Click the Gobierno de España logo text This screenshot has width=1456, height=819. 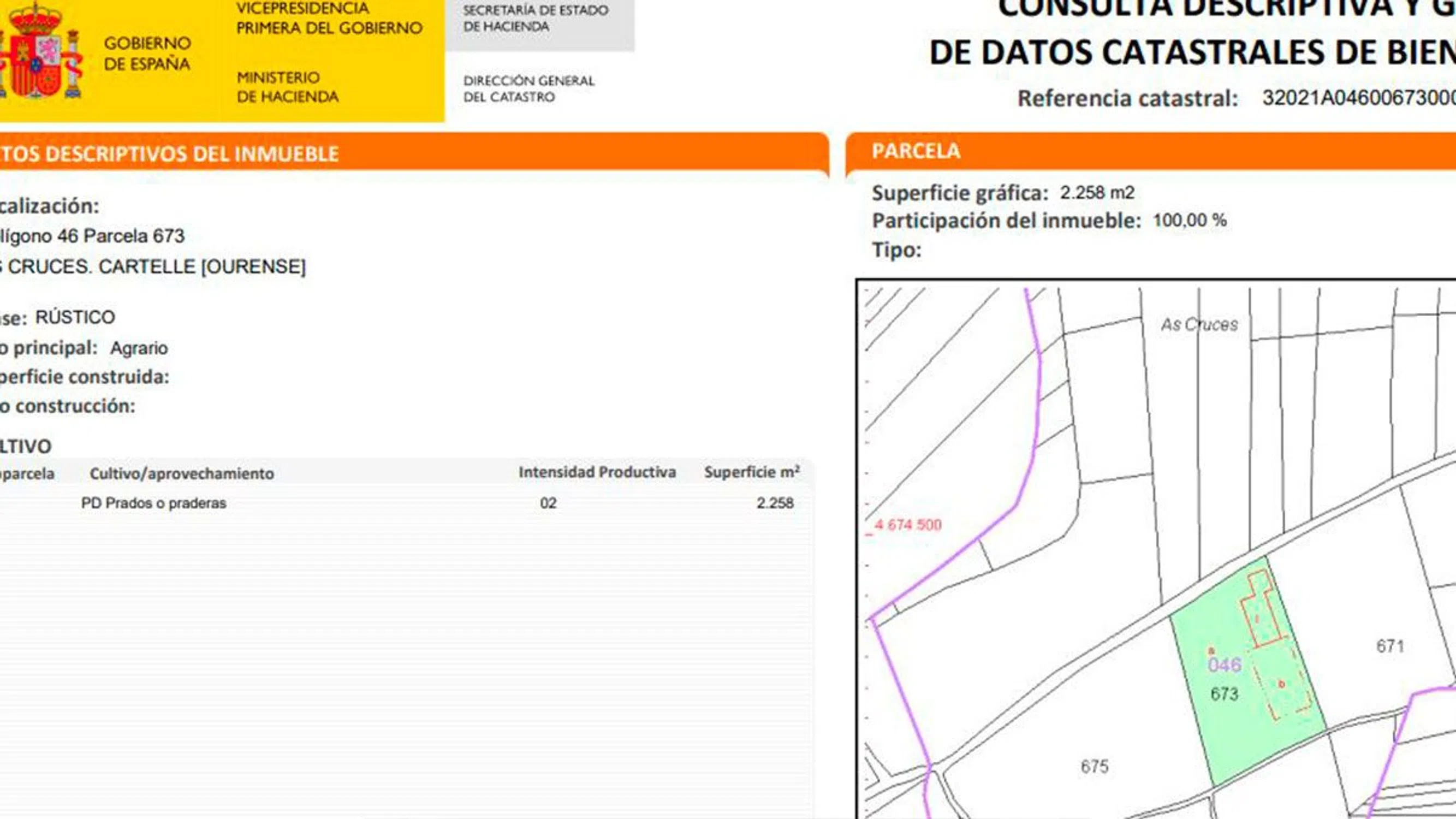(147, 53)
